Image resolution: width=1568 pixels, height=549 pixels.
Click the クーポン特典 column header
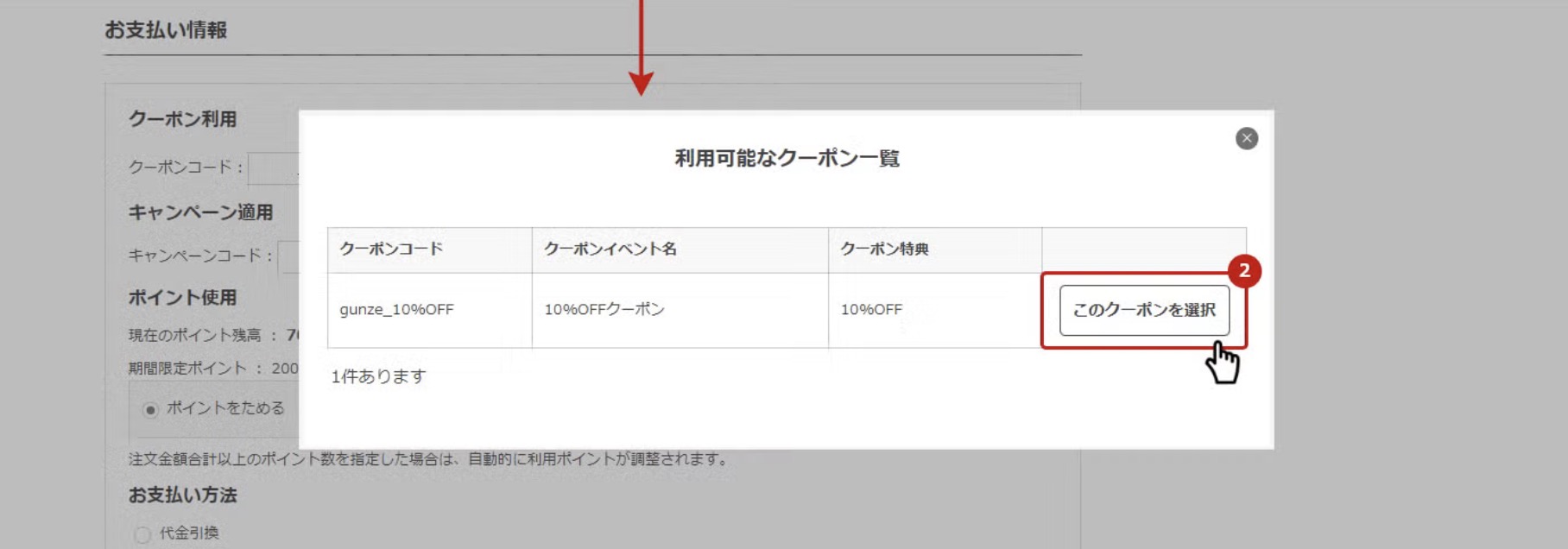coord(884,249)
